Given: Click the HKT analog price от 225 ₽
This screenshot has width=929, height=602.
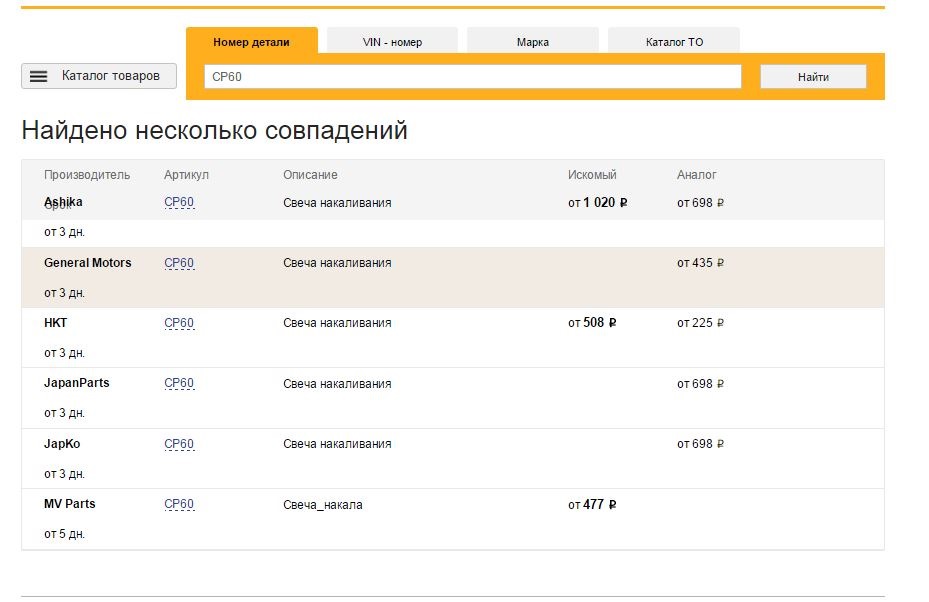Looking at the screenshot, I should click(700, 323).
